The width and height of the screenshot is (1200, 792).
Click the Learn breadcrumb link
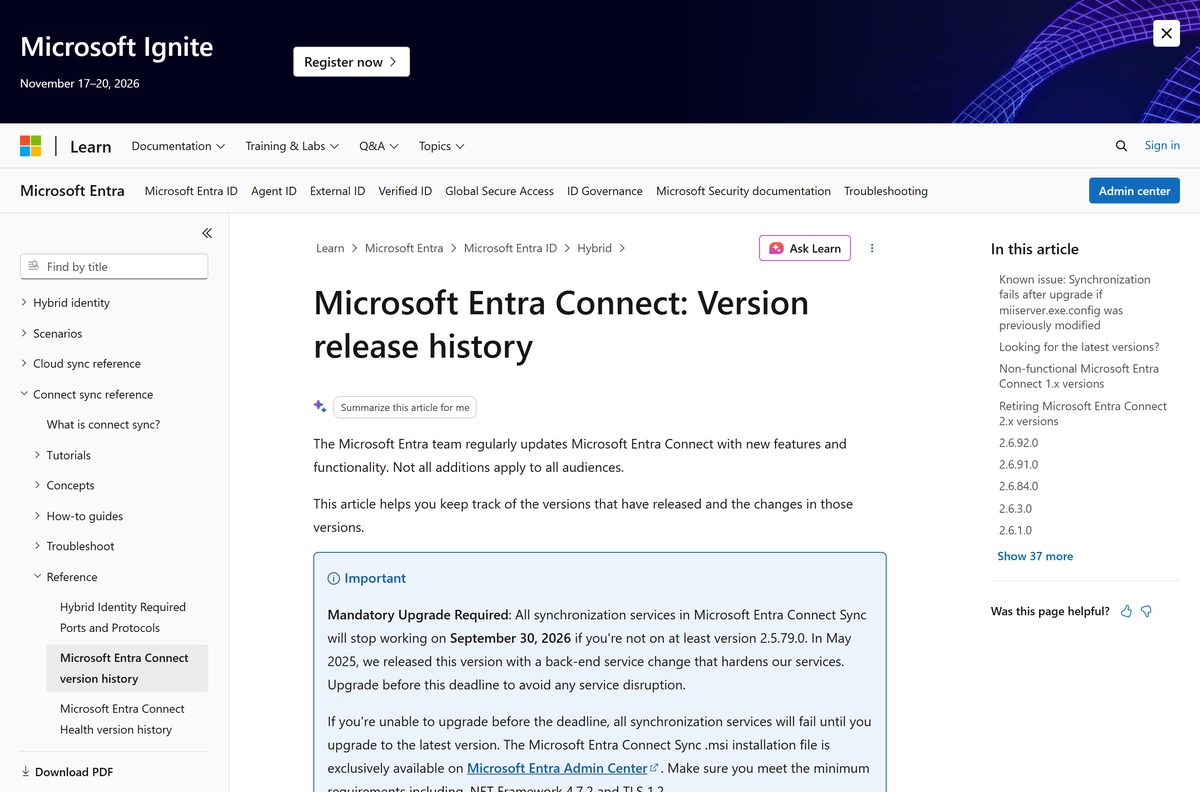(x=330, y=248)
